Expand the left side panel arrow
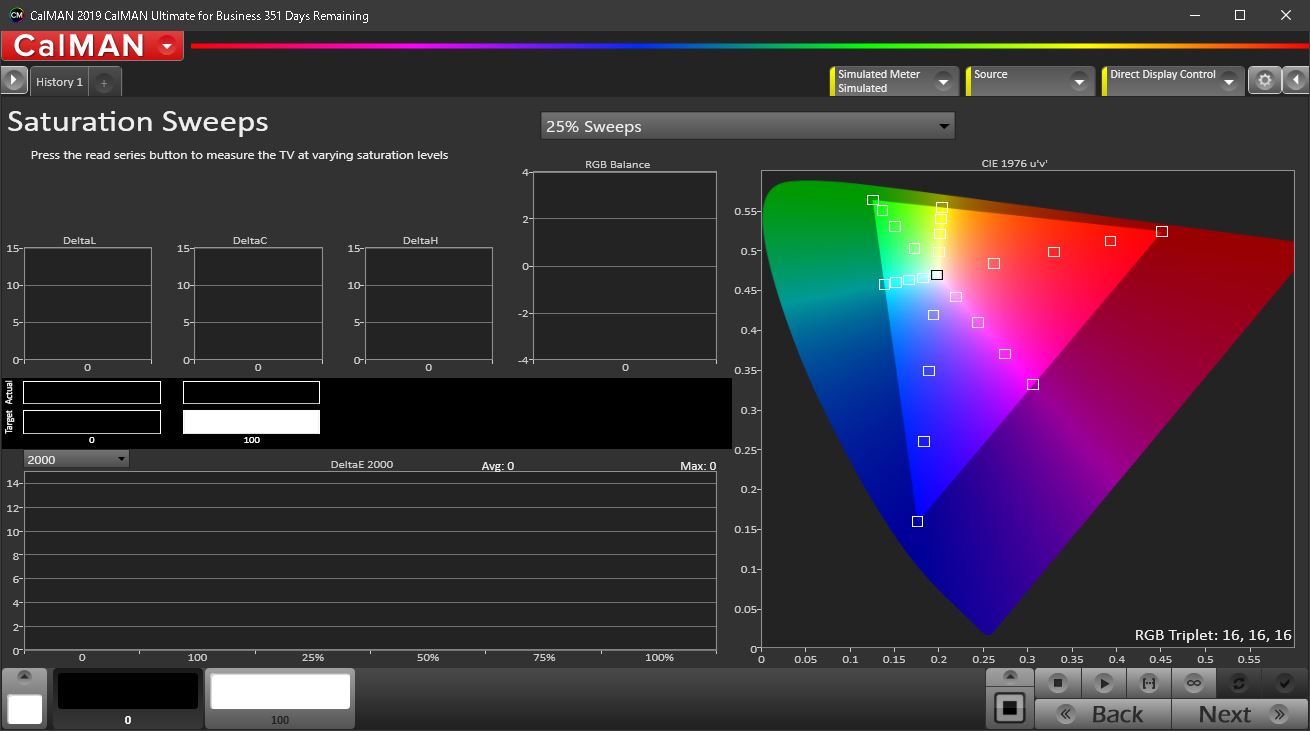 tap(13, 81)
